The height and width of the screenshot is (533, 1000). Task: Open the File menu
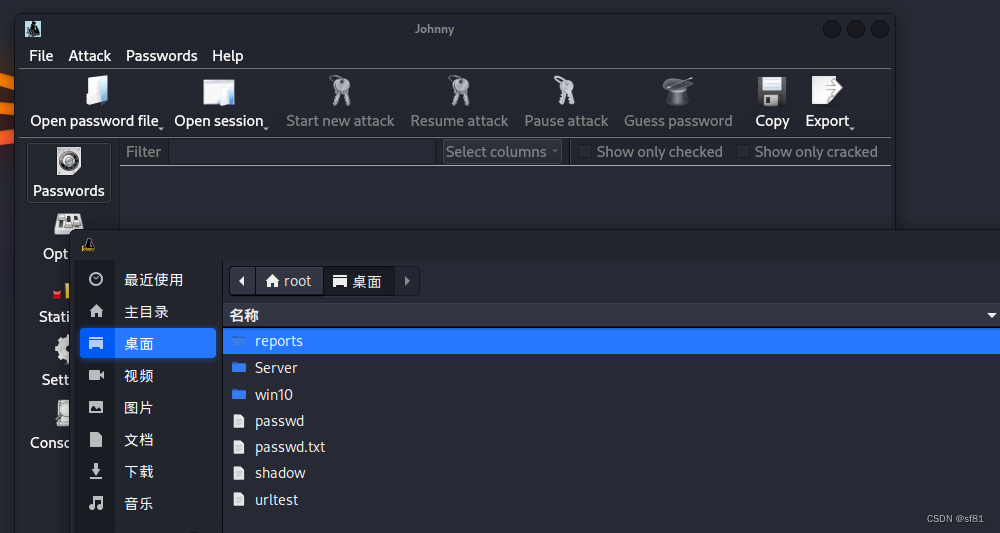pyautogui.click(x=41, y=55)
